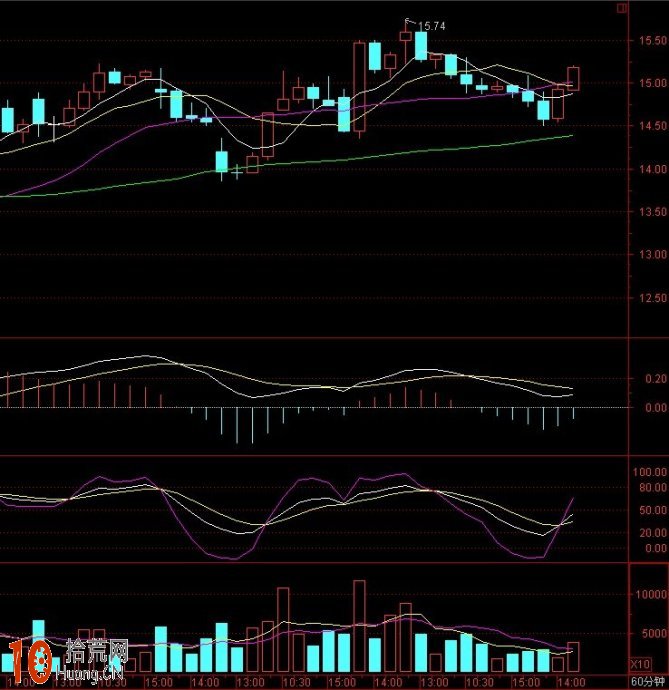Select the 15.00 price axis label
Image resolution: width=669 pixels, height=690 pixels.
[x=653, y=83]
